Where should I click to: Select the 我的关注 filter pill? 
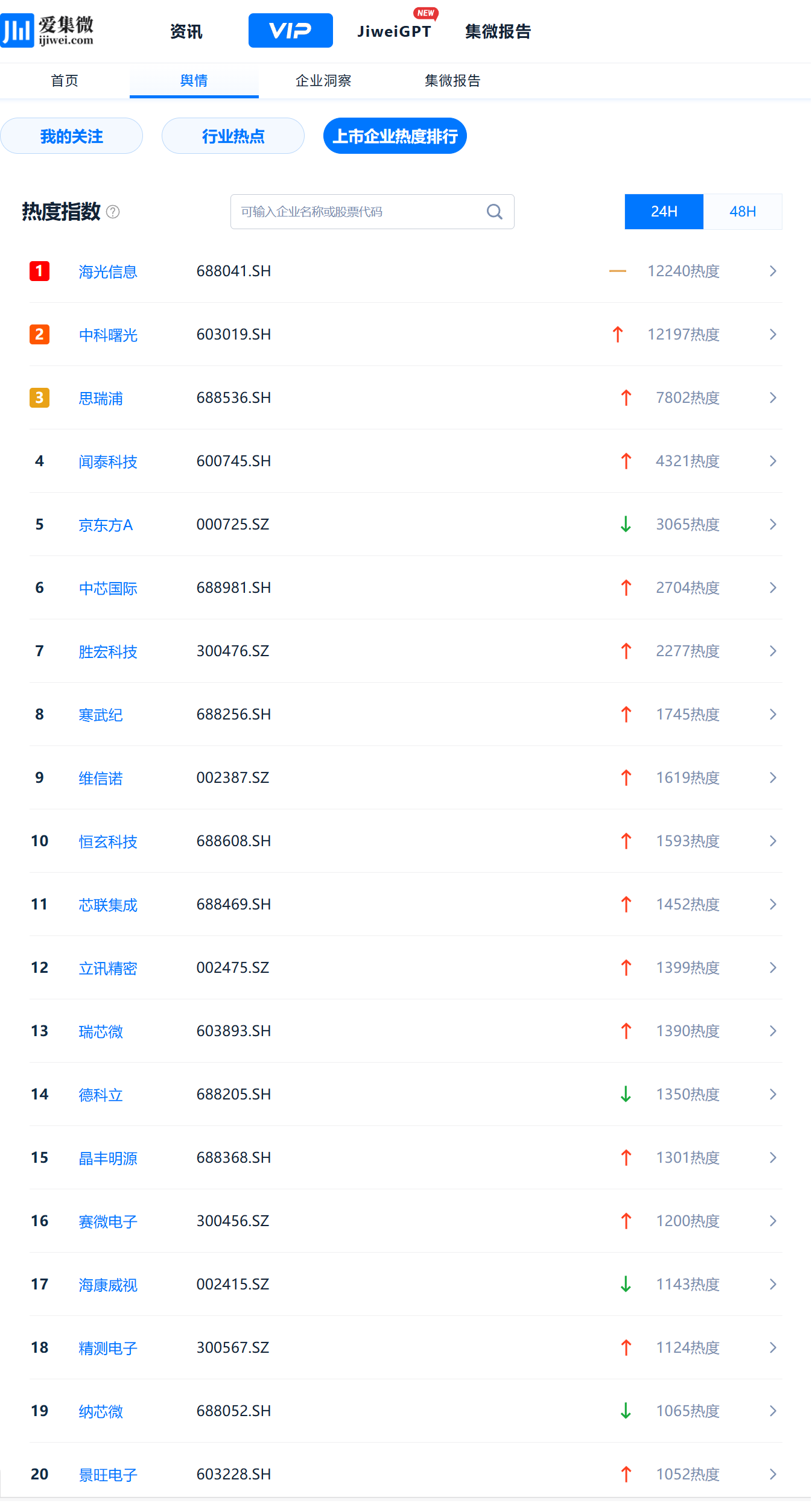tap(71, 136)
